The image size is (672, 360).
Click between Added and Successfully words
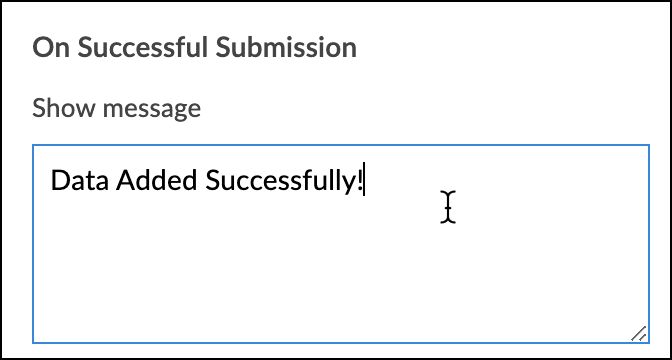click(x=201, y=180)
